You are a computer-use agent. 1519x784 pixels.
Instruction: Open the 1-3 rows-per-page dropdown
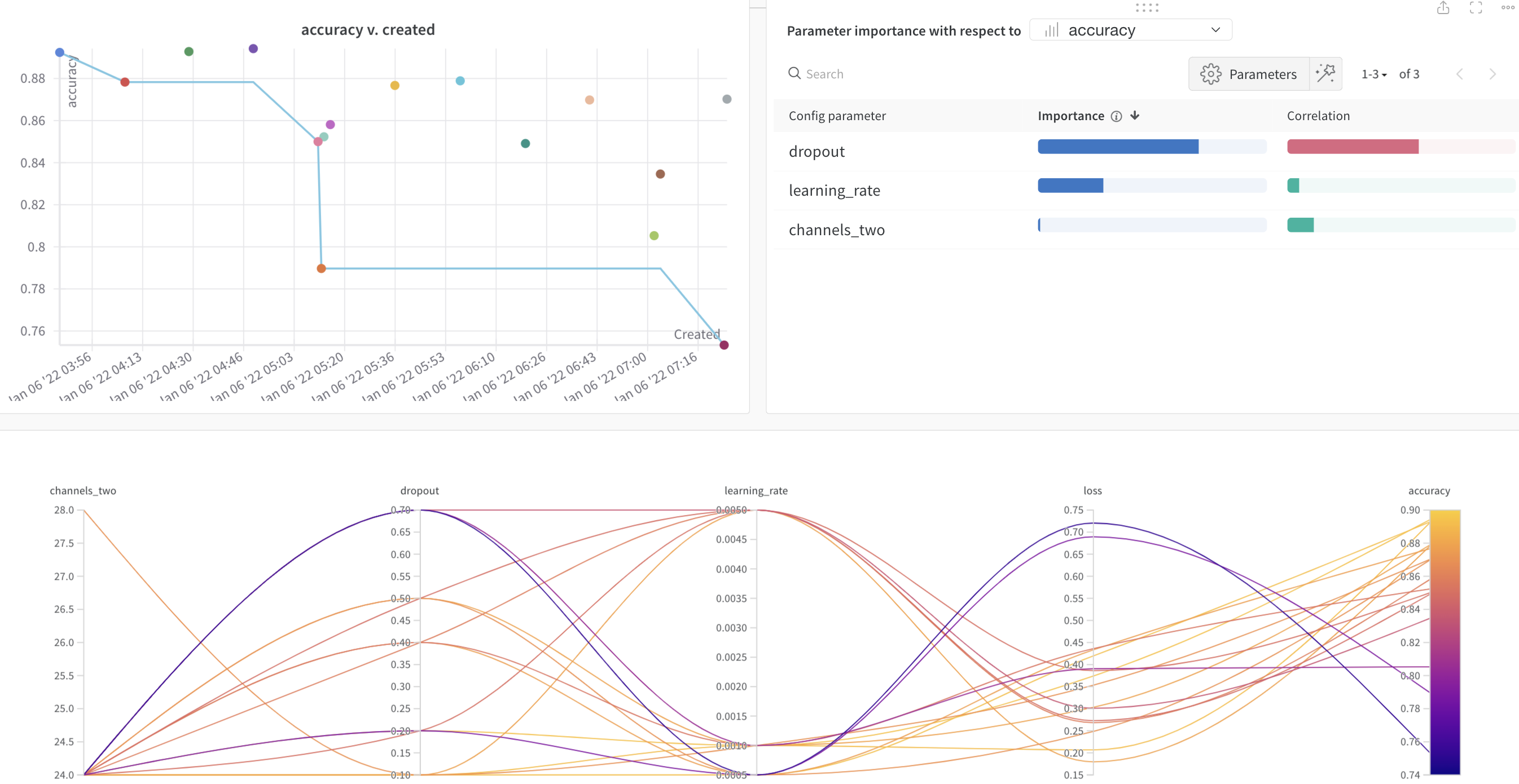pyautogui.click(x=1373, y=74)
